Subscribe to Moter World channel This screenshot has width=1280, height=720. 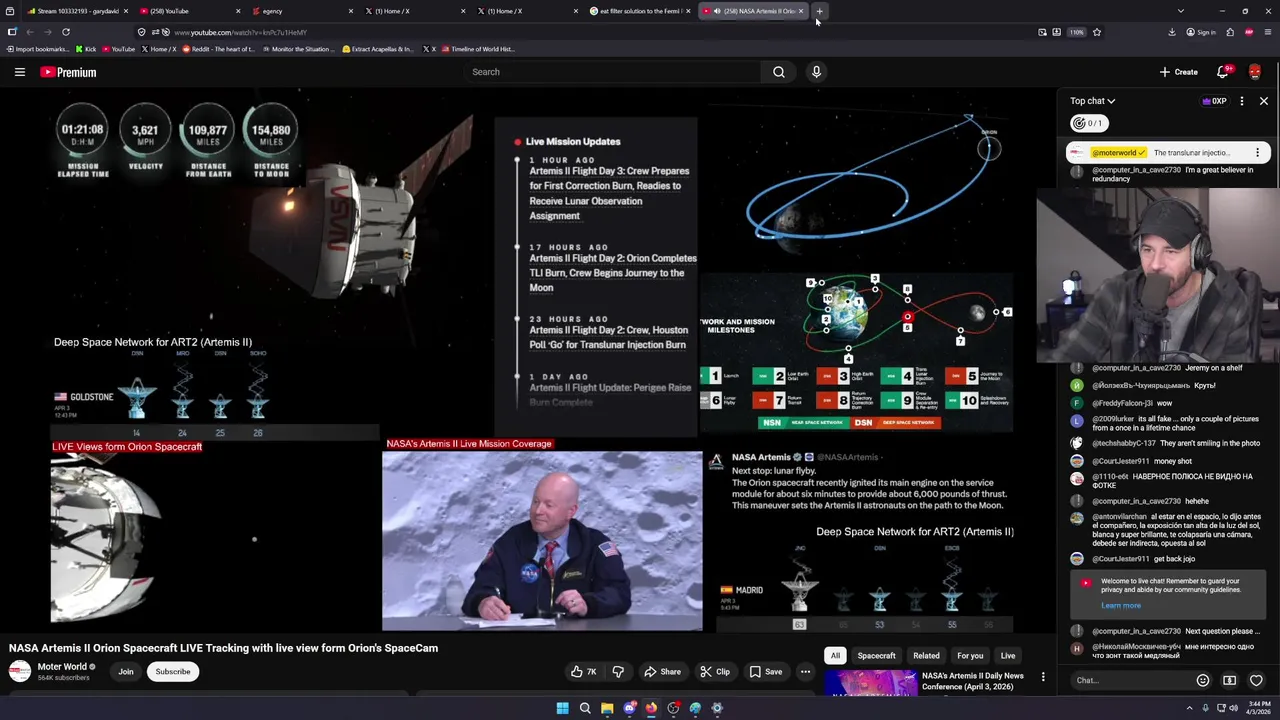click(172, 672)
